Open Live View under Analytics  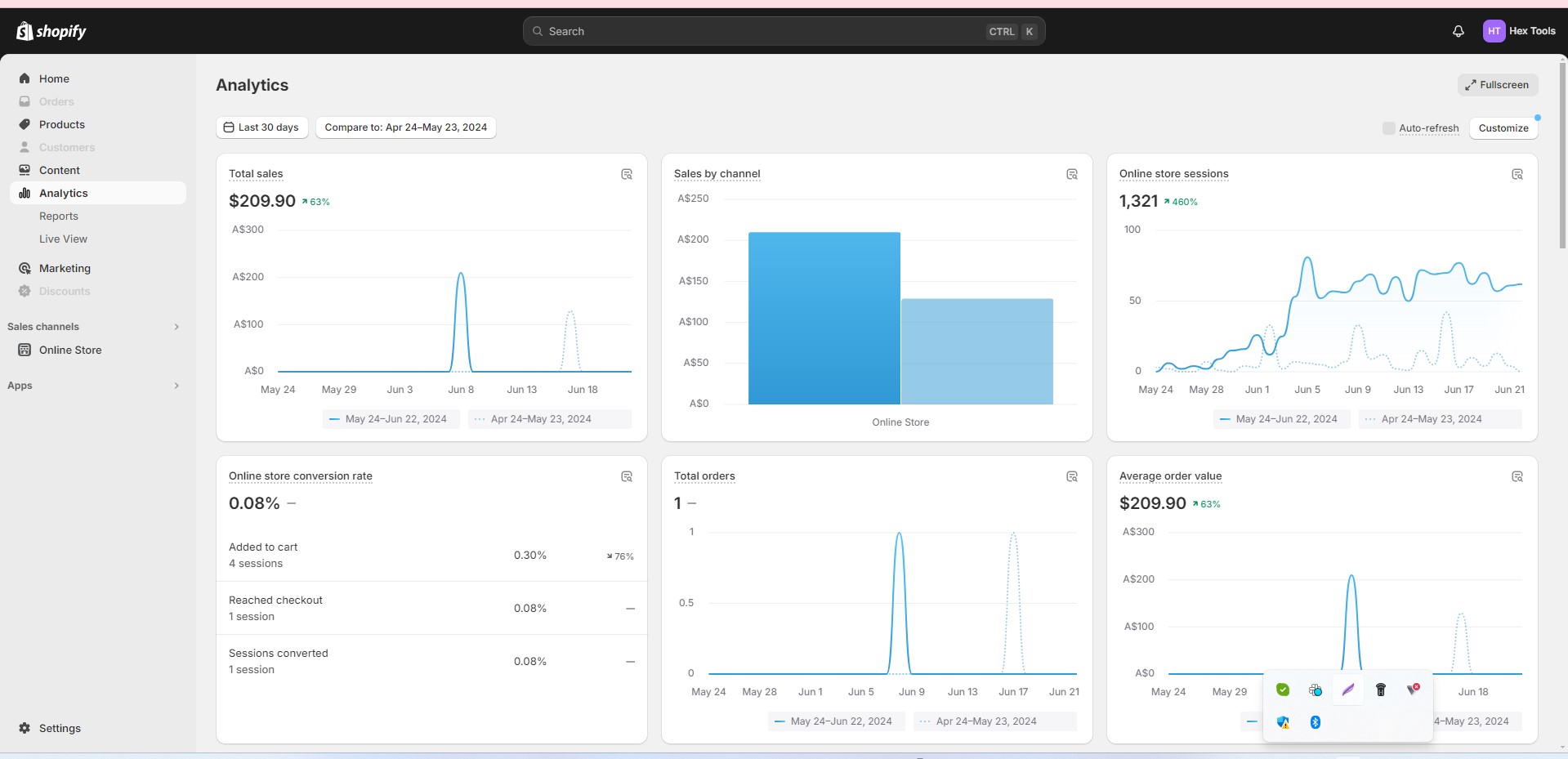(63, 239)
